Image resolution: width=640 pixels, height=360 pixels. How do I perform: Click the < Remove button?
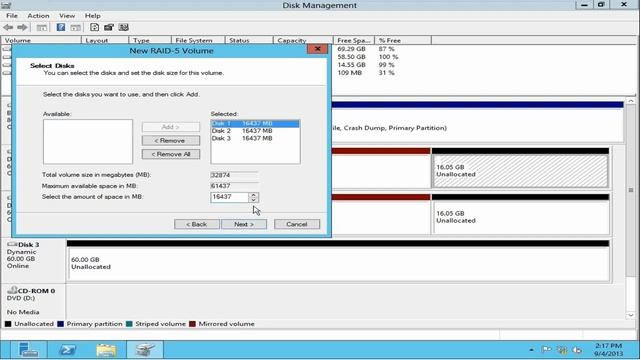pyautogui.click(x=171, y=140)
